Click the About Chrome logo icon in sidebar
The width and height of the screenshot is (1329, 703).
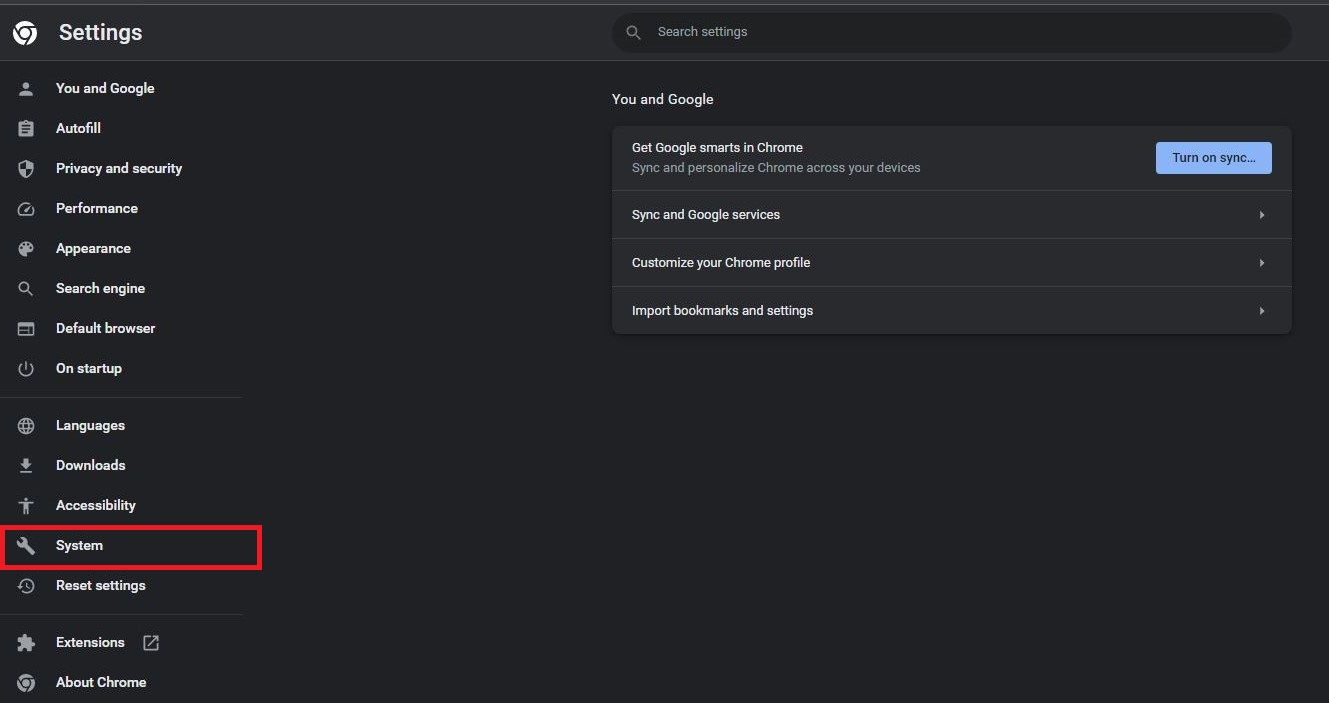pos(26,682)
